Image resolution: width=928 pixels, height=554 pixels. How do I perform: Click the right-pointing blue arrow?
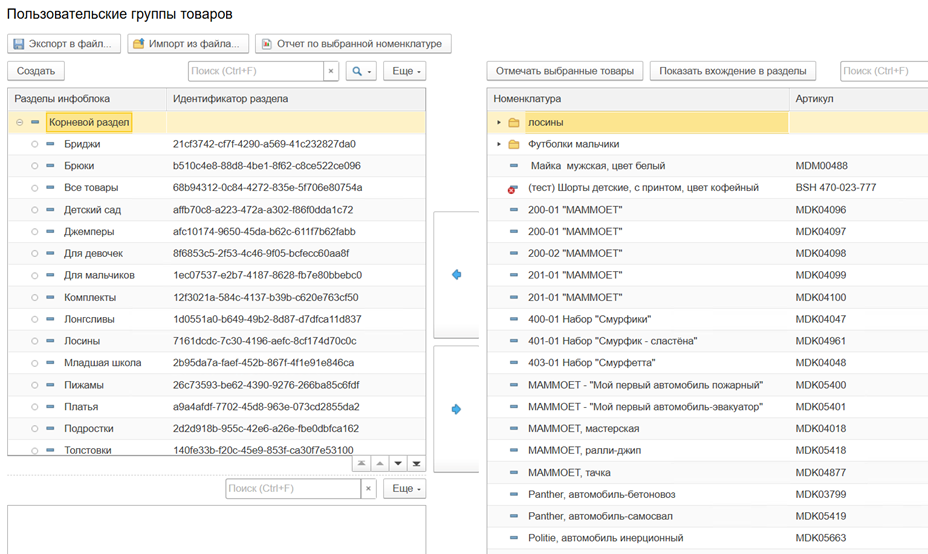tap(456, 409)
